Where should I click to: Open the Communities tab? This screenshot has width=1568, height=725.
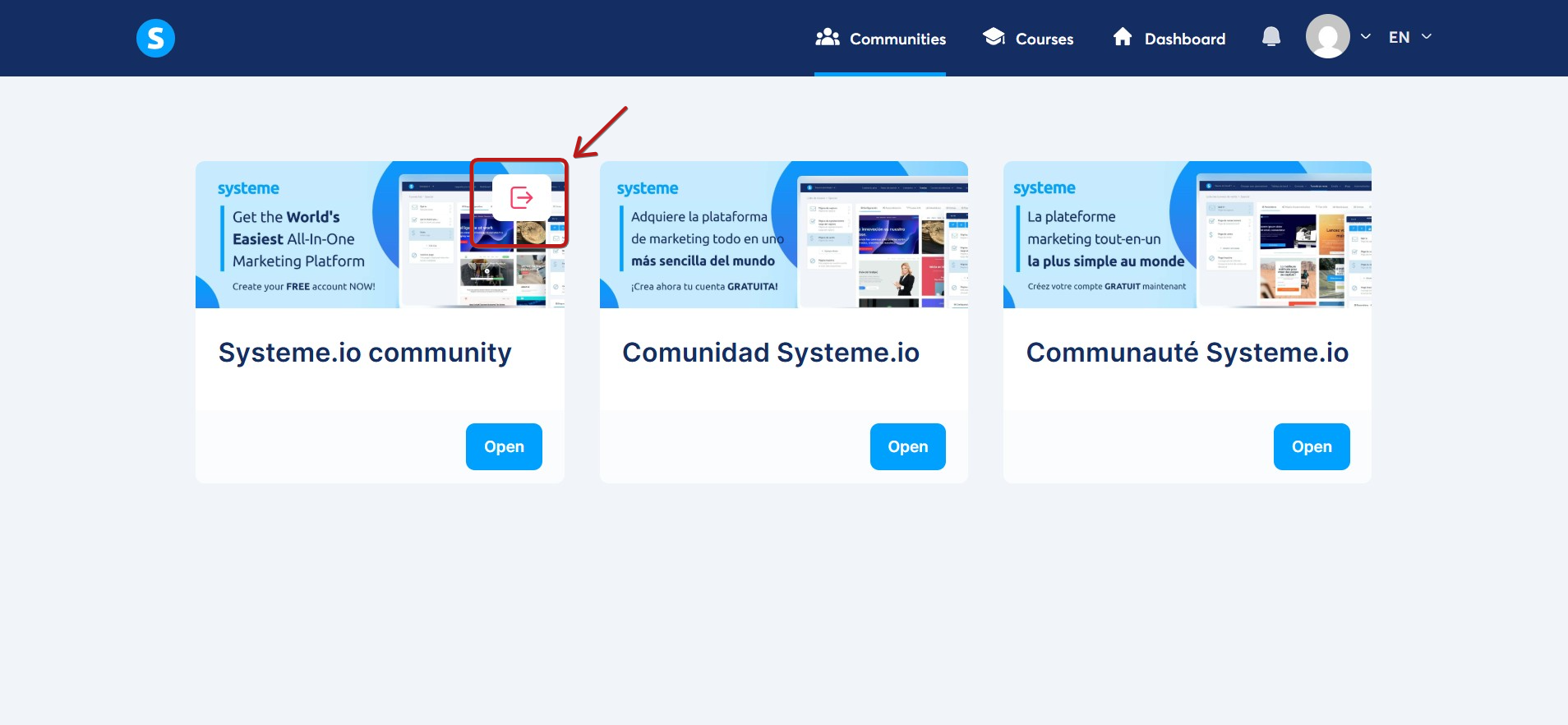point(880,39)
